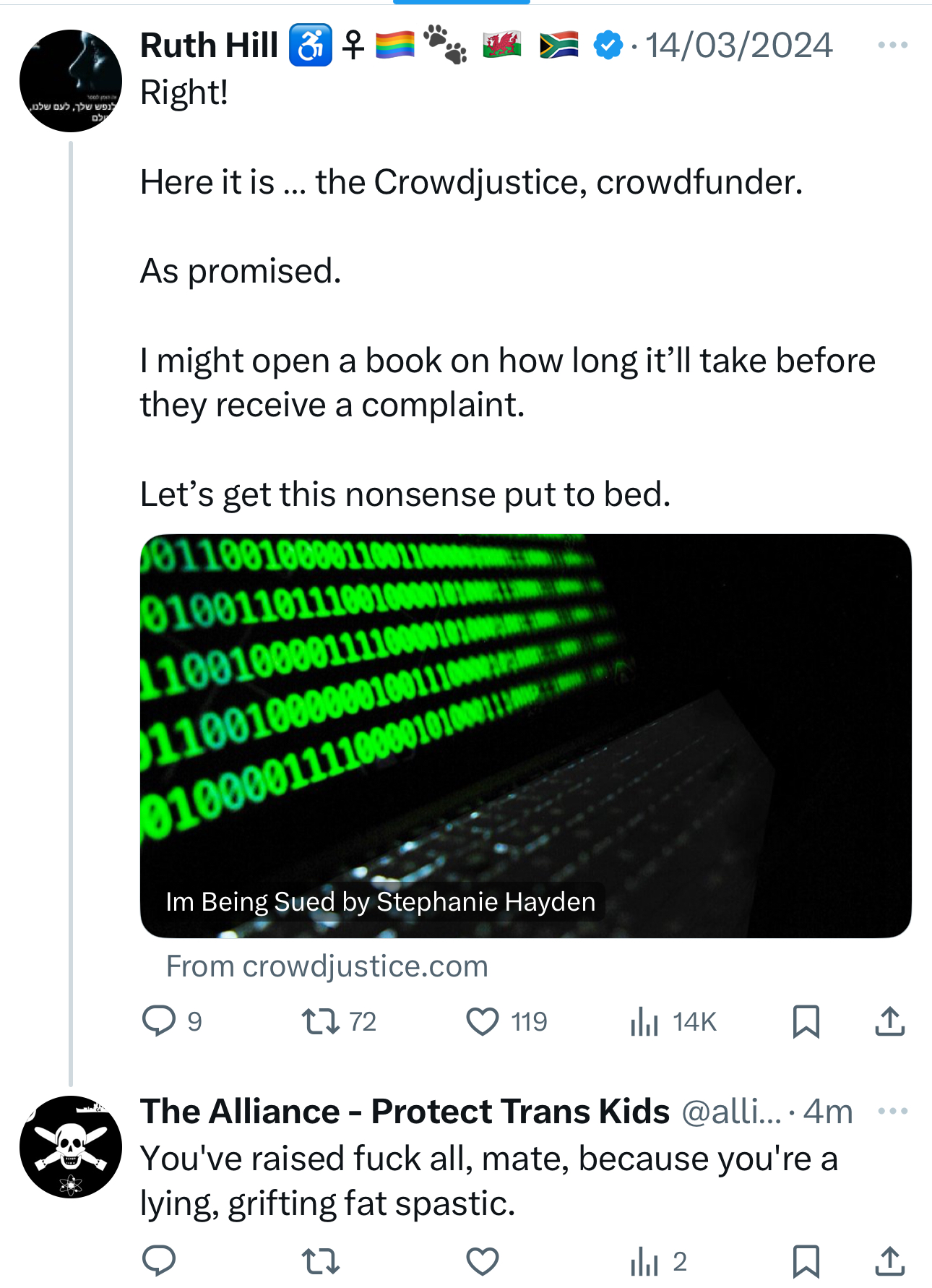
Task: Tap the 14/03/2024 post date
Action: pyautogui.click(x=738, y=46)
